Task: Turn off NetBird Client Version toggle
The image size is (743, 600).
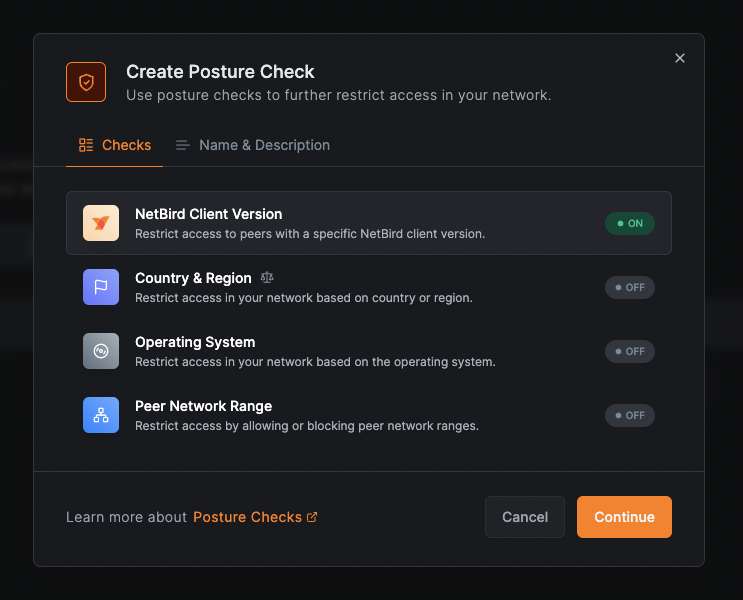Action: pos(629,223)
